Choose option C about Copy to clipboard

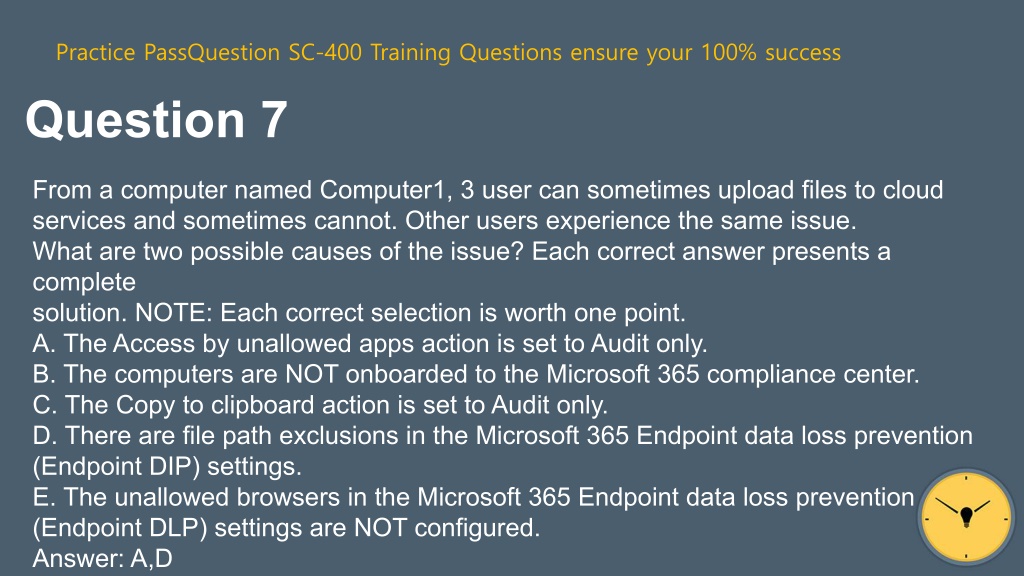320,405
